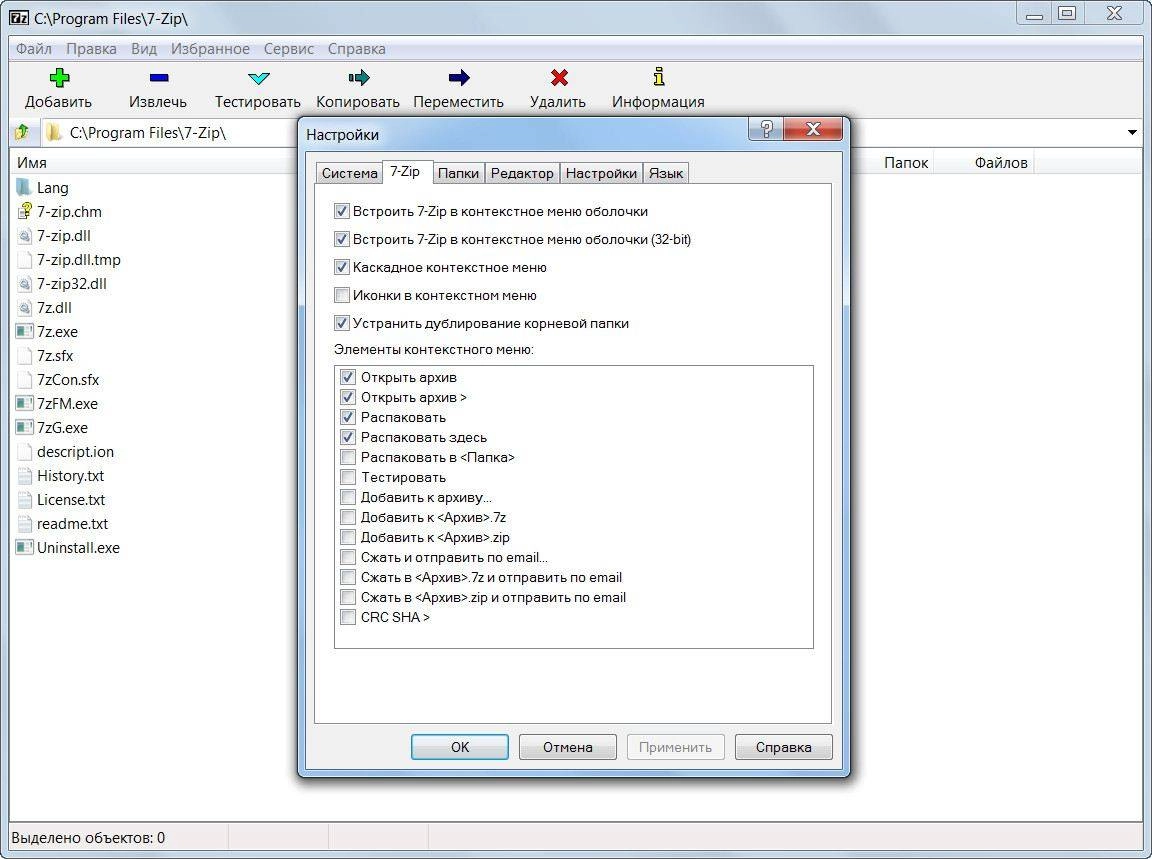Click the Отмена button
This screenshot has width=1152, height=859.
(x=568, y=747)
